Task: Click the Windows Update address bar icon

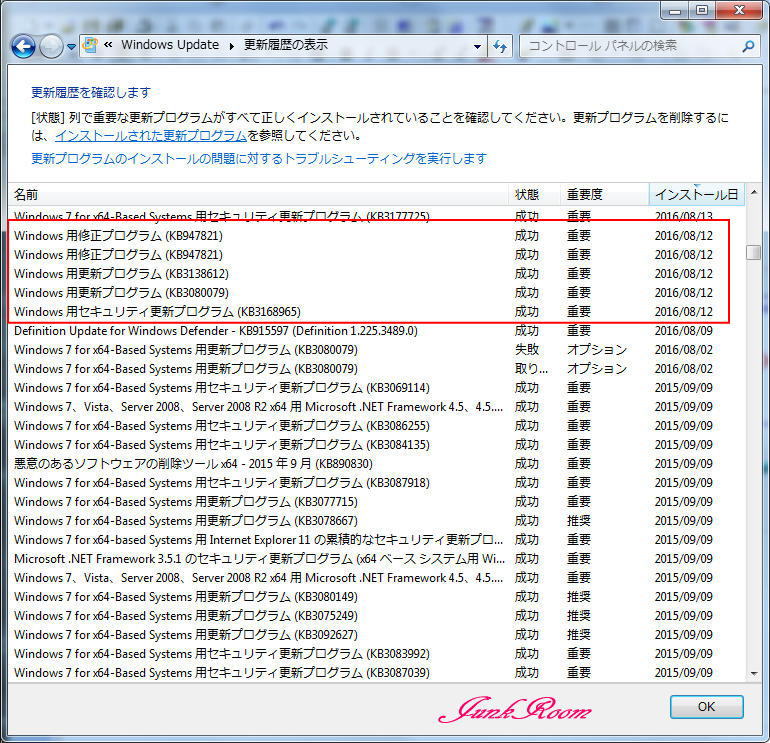Action: click(x=90, y=45)
